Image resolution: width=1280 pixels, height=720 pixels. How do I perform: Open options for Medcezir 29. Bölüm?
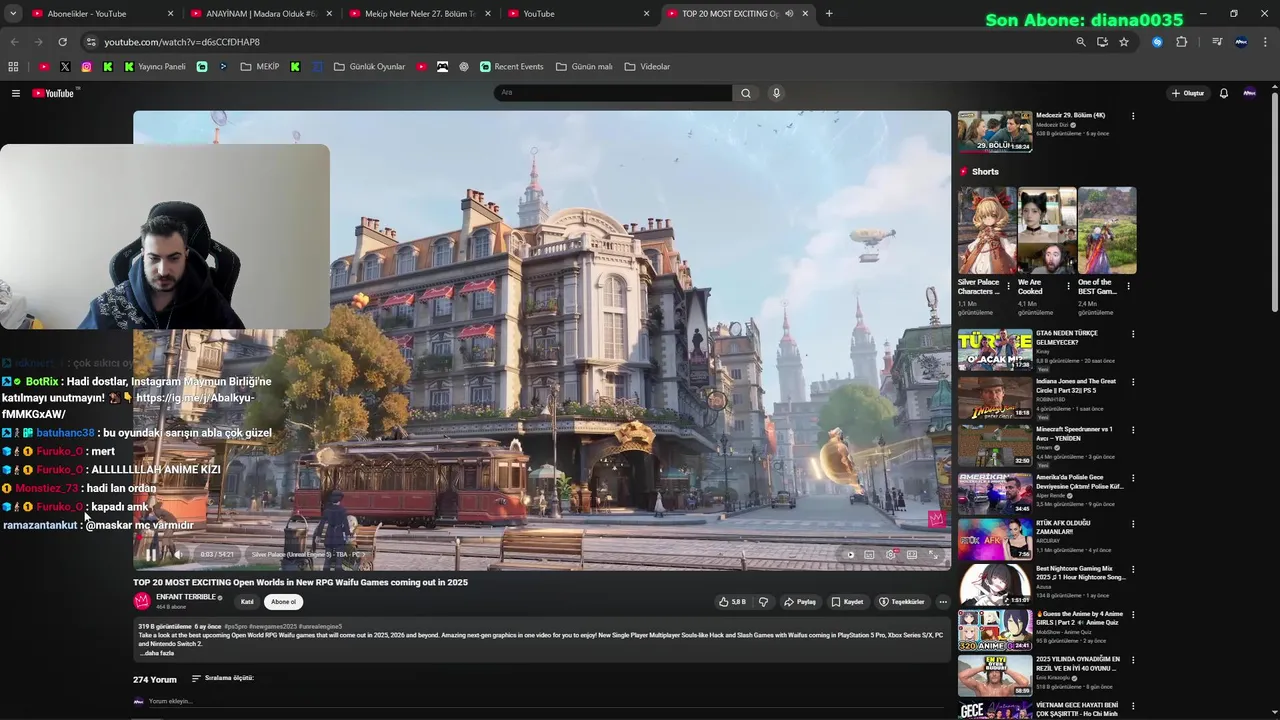pos(1133,116)
